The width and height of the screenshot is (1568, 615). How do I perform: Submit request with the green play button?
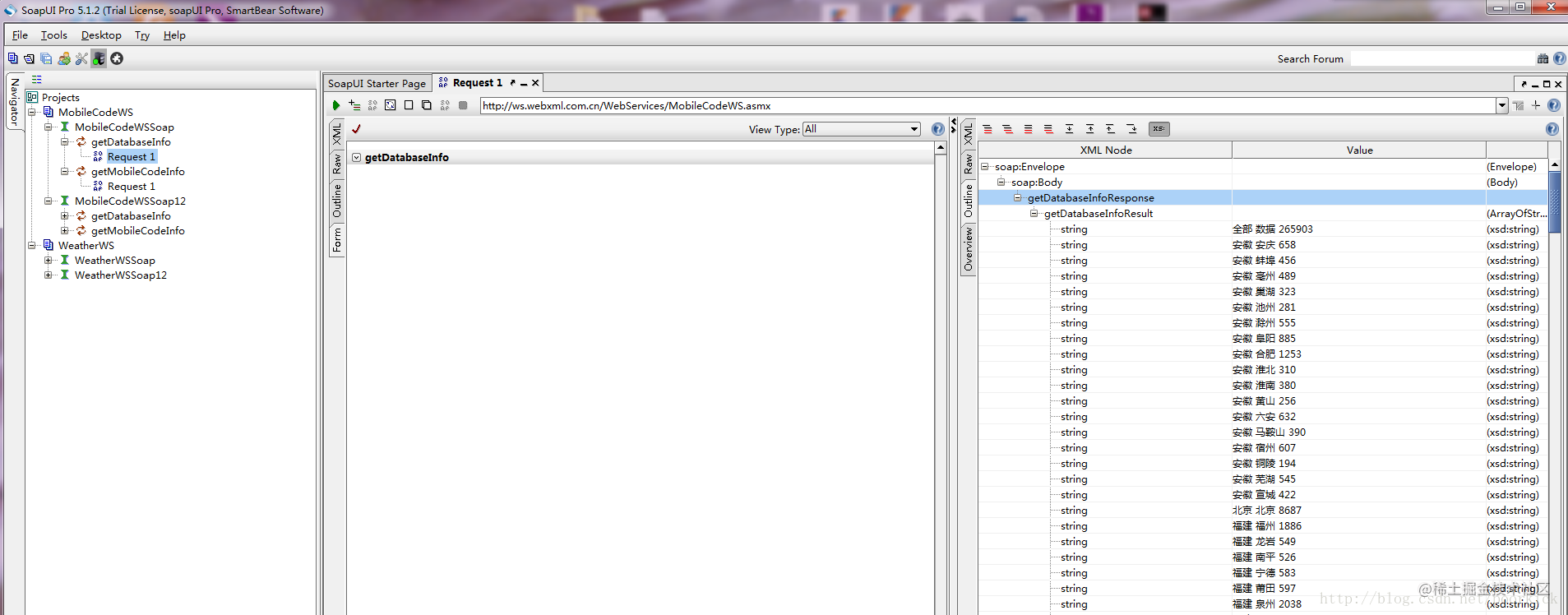(336, 105)
